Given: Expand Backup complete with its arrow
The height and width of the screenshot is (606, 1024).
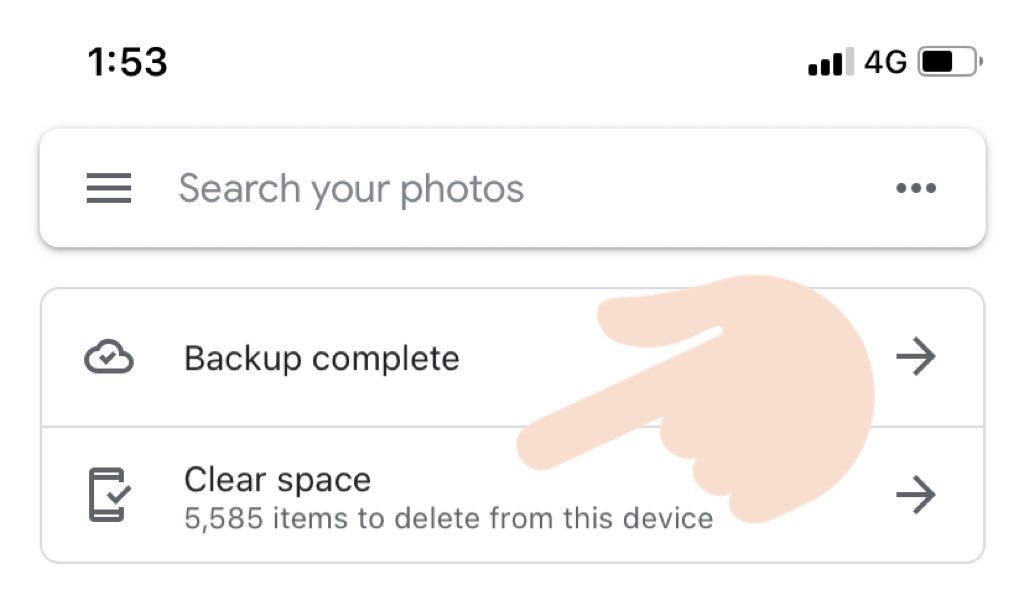Looking at the screenshot, I should [x=916, y=357].
